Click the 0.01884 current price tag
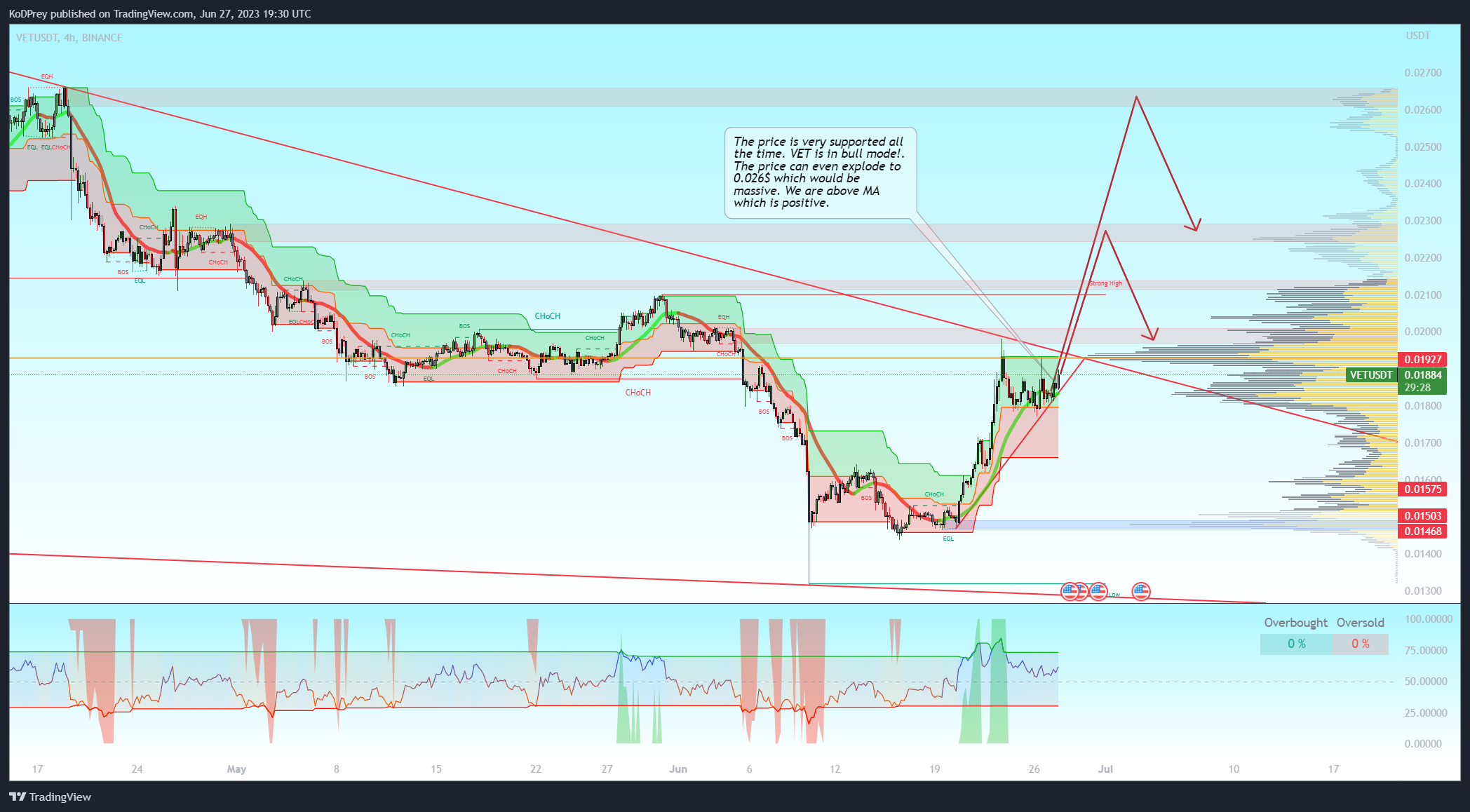 point(1422,375)
